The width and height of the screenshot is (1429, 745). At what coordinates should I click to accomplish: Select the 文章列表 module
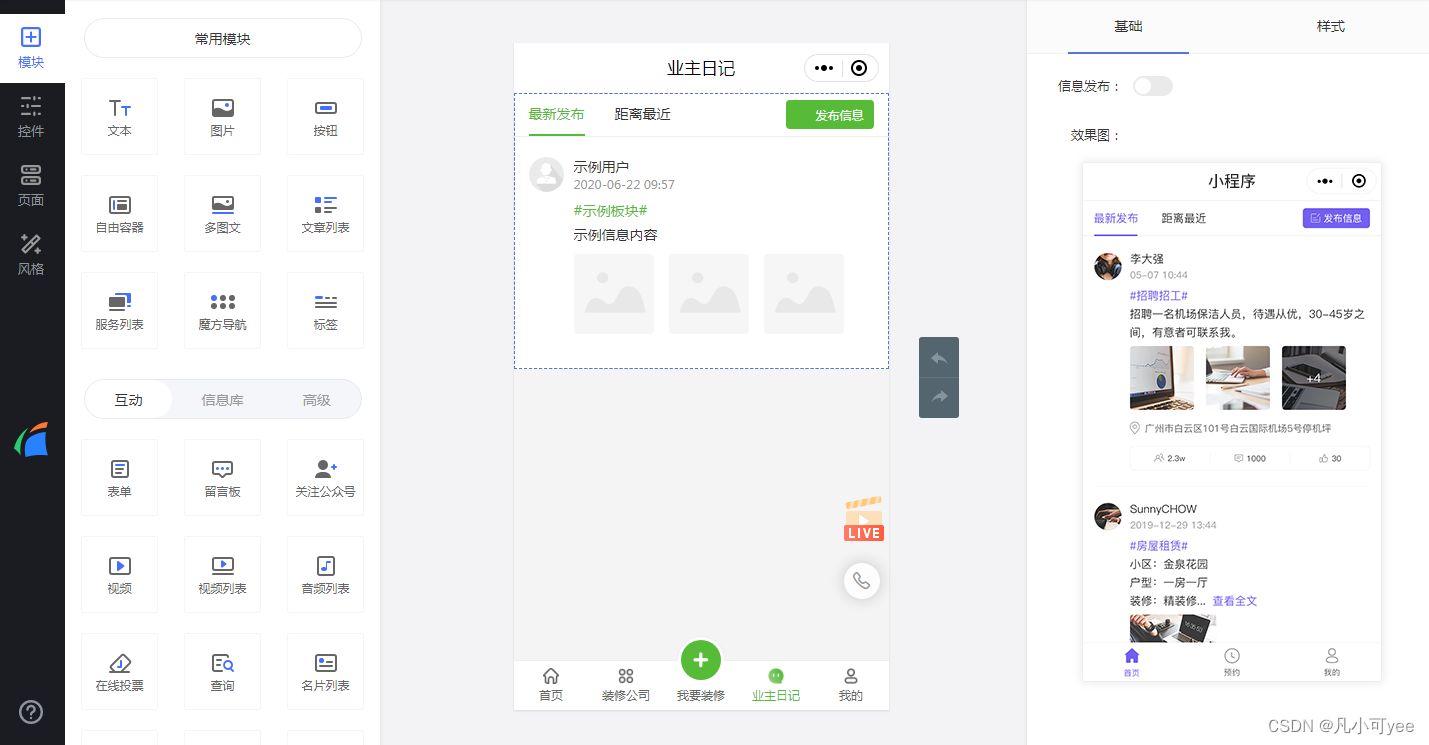[325, 214]
